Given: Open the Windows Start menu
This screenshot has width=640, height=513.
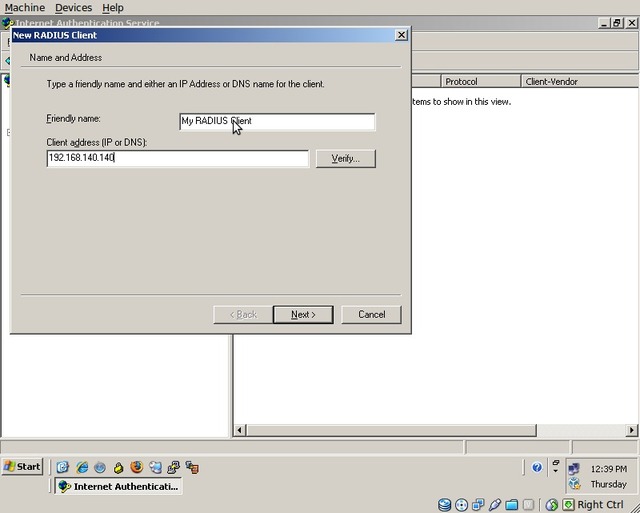Looking at the screenshot, I should click(23, 467).
